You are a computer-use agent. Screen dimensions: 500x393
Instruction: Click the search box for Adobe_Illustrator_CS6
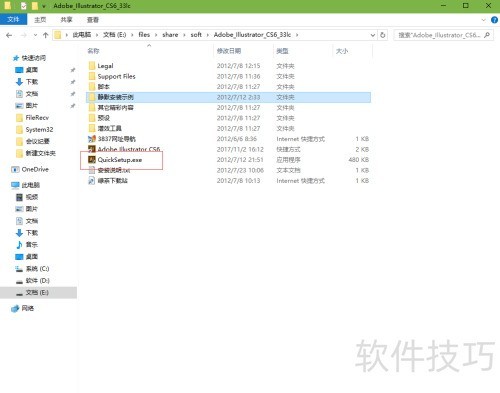tap(443, 35)
